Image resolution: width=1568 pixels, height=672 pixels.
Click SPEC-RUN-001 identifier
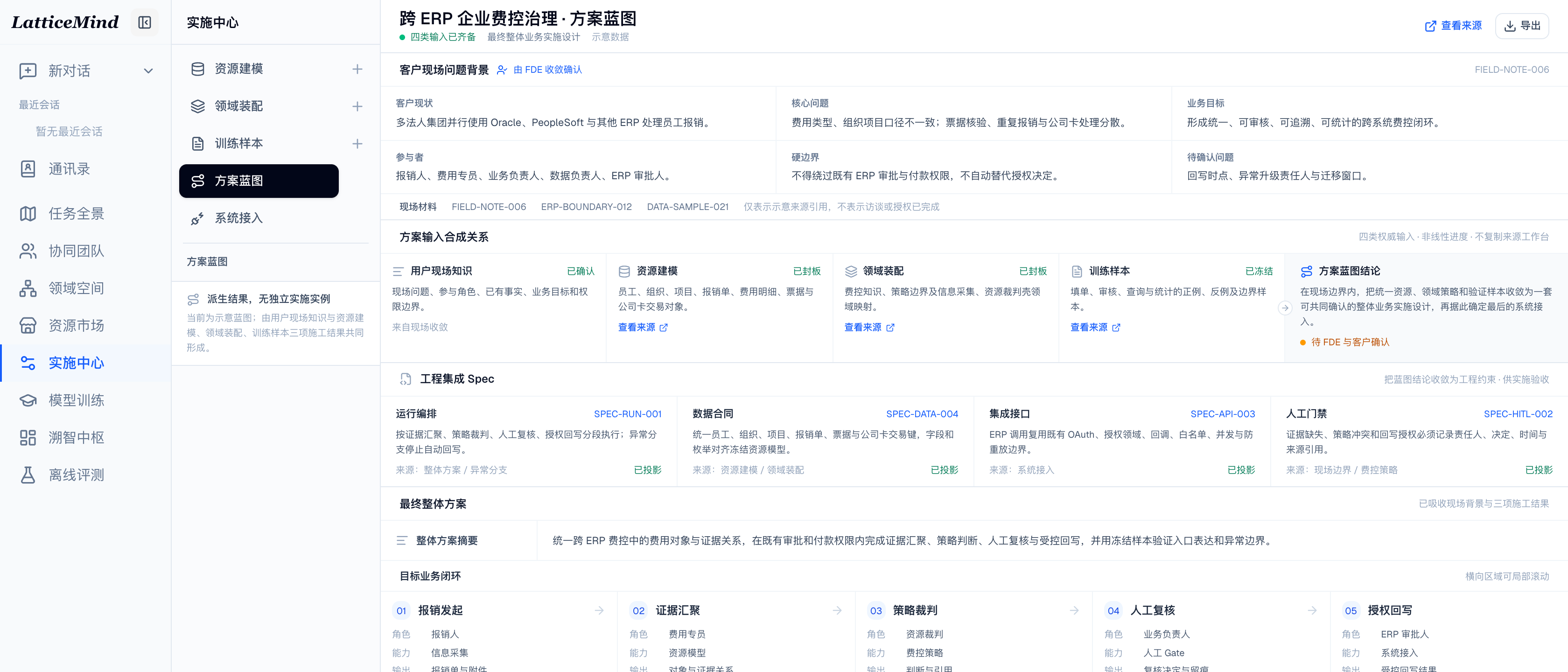[627, 414]
